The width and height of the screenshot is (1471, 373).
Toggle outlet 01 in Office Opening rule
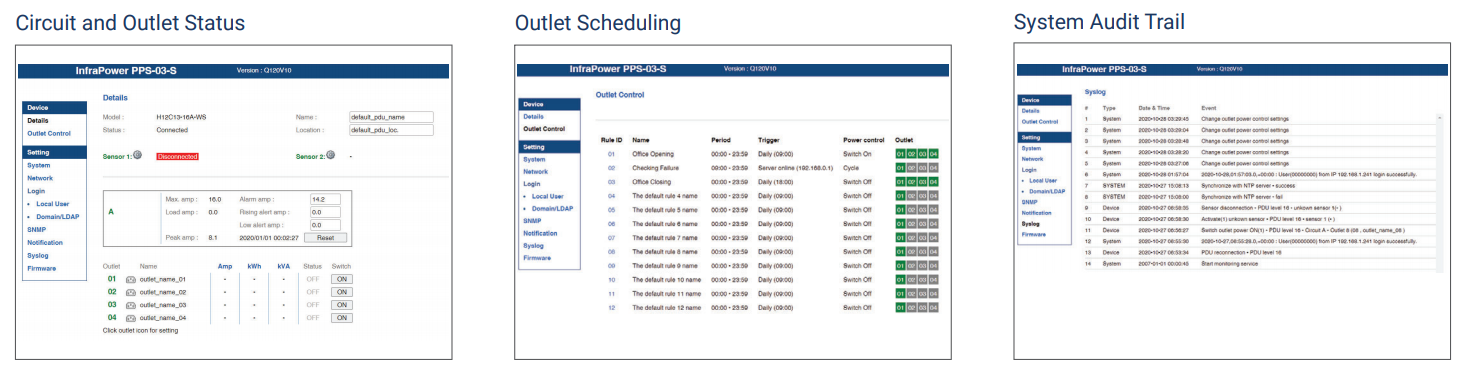[901, 154]
